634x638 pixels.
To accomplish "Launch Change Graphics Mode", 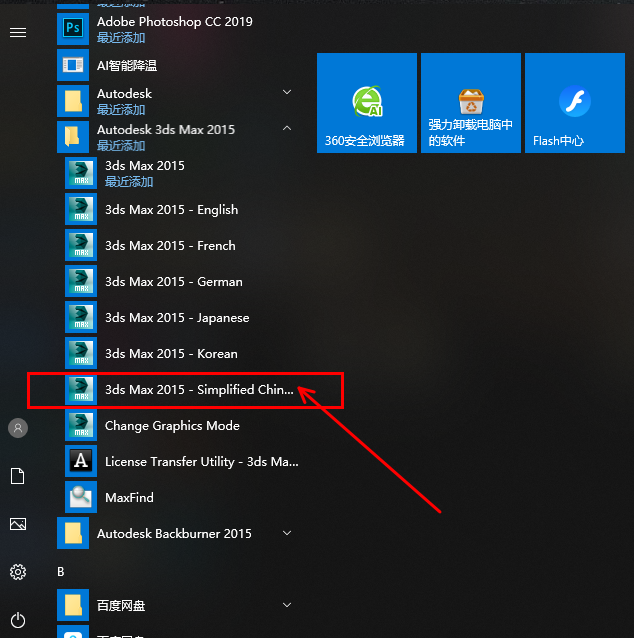I will point(172,426).
